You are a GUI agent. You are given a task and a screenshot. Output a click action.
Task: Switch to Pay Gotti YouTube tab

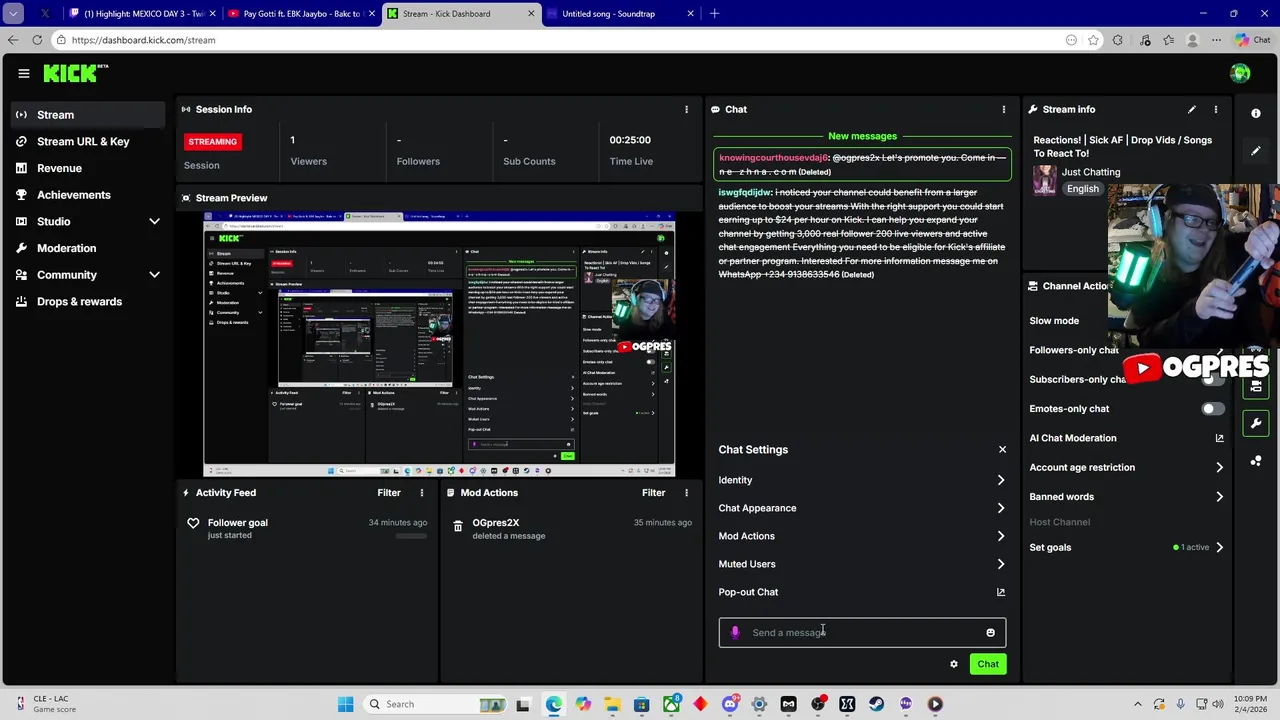(300, 14)
